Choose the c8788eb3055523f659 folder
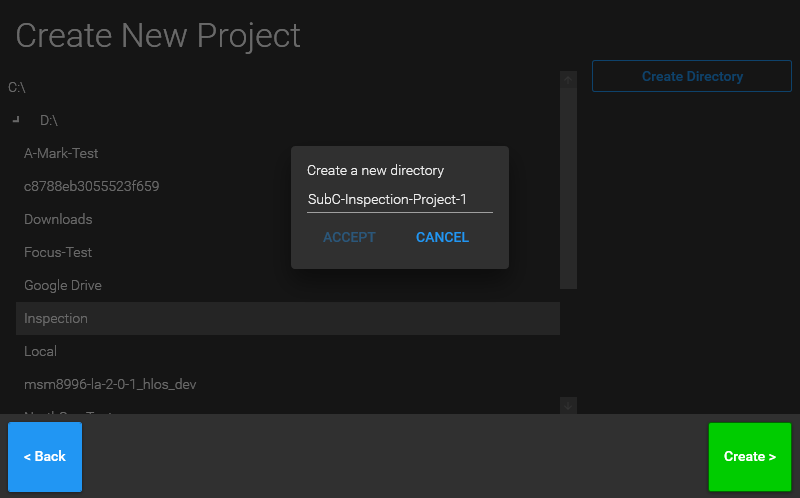800x498 pixels. (91, 186)
